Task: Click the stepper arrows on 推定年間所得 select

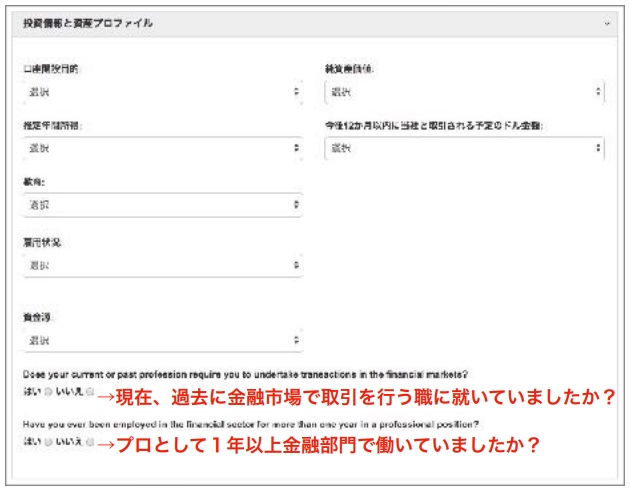Action: pos(296,148)
